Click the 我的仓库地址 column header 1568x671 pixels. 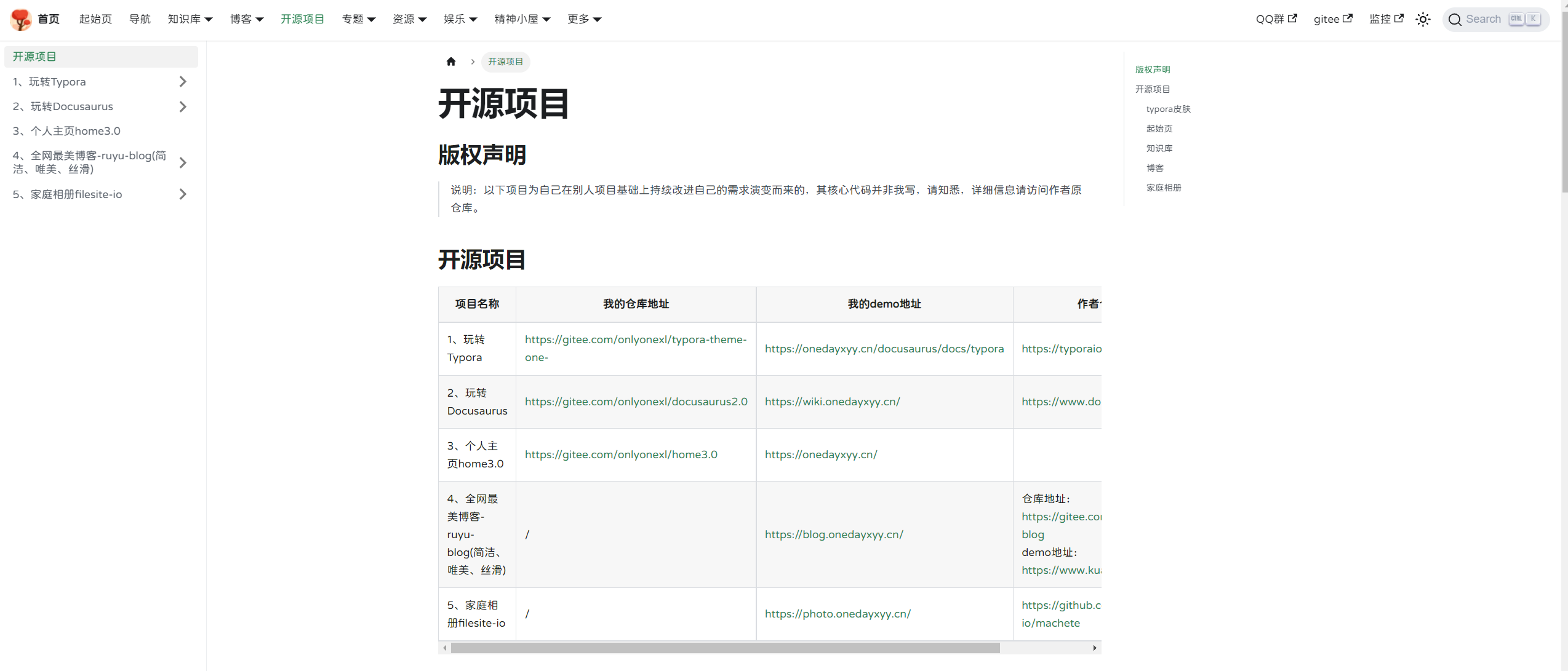pos(636,304)
